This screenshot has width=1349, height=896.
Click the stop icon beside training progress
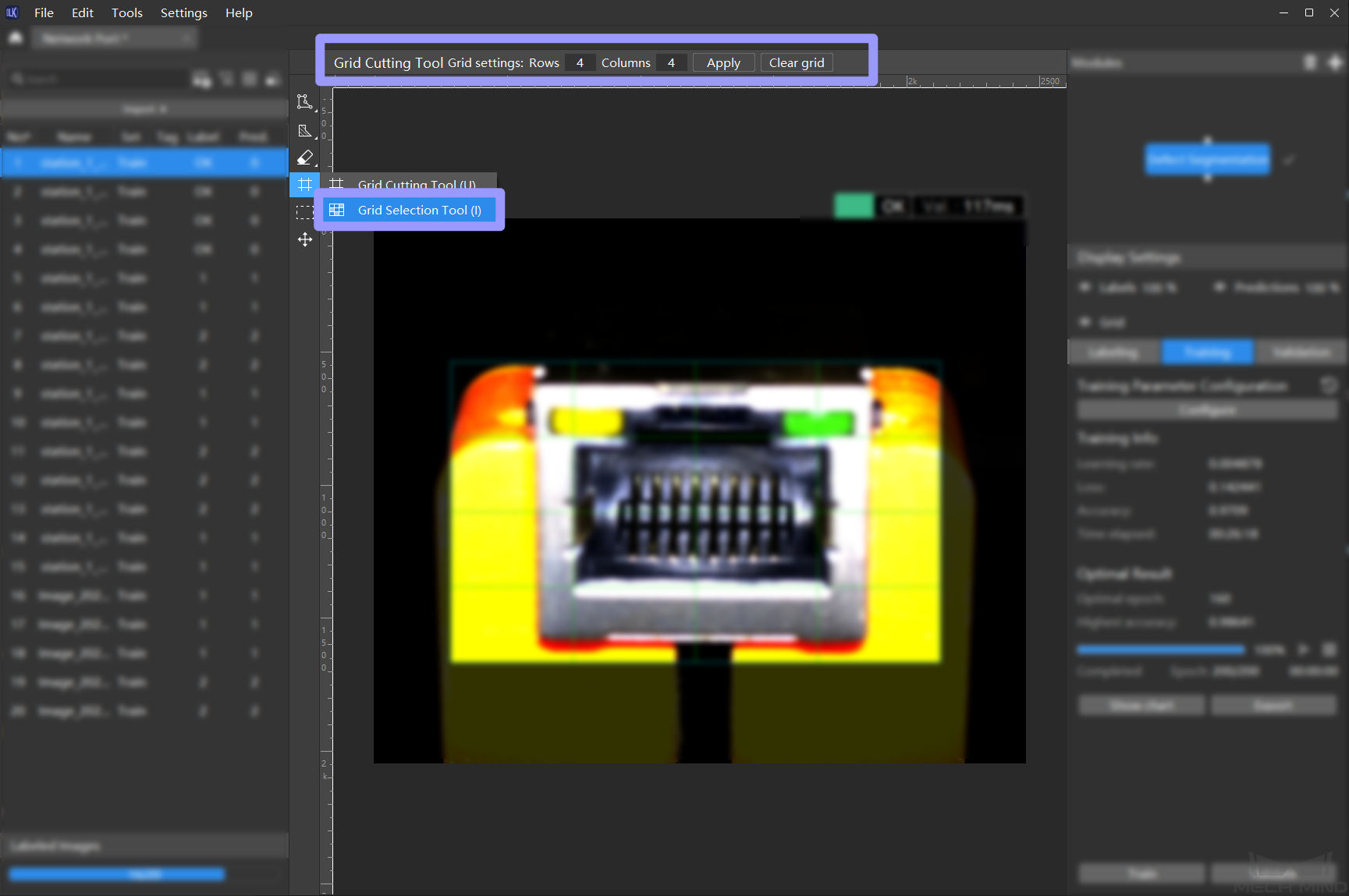point(1329,650)
